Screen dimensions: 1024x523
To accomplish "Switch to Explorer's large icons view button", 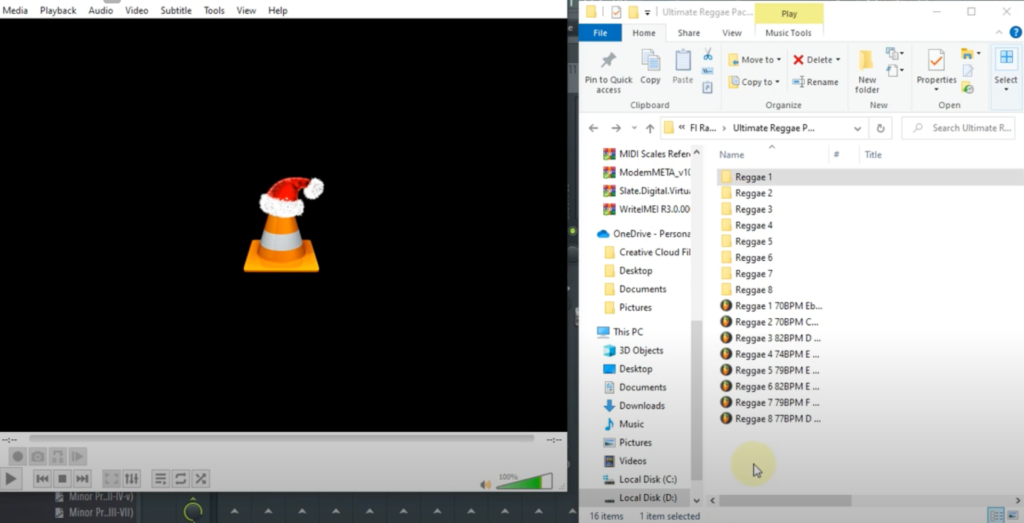I will click(x=1011, y=516).
